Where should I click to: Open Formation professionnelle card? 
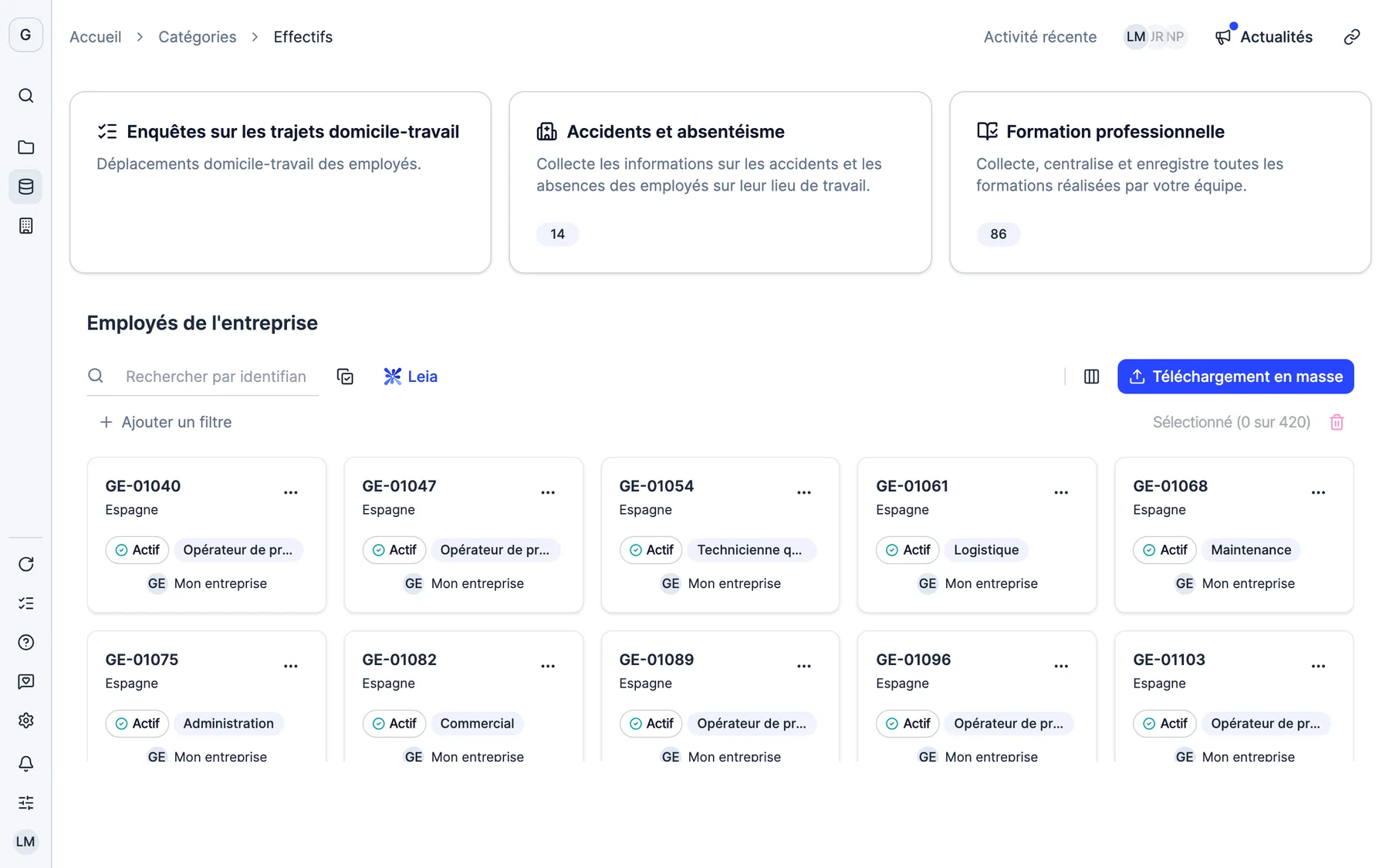(1160, 182)
